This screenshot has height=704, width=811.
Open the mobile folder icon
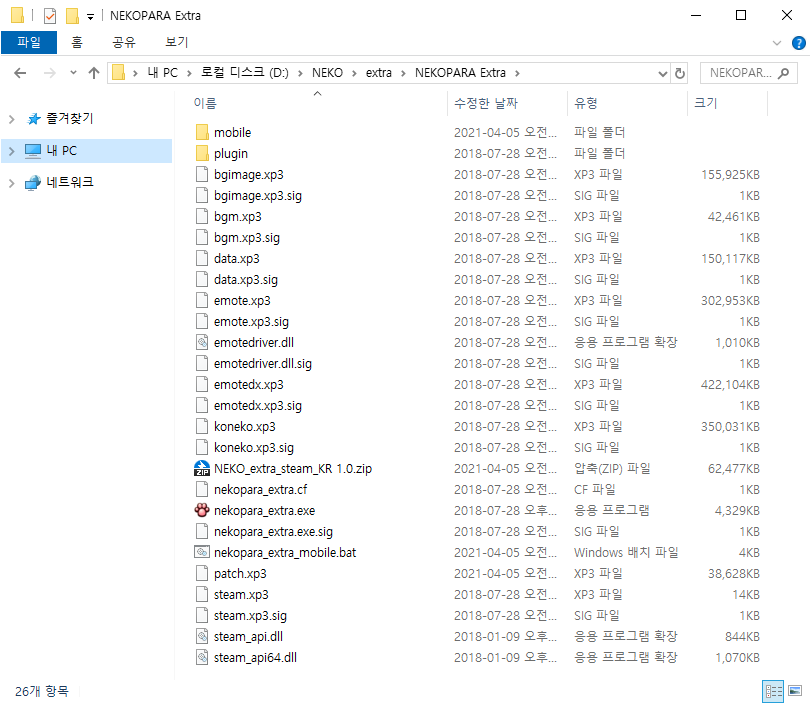pyautogui.click(x=202, y=132)
